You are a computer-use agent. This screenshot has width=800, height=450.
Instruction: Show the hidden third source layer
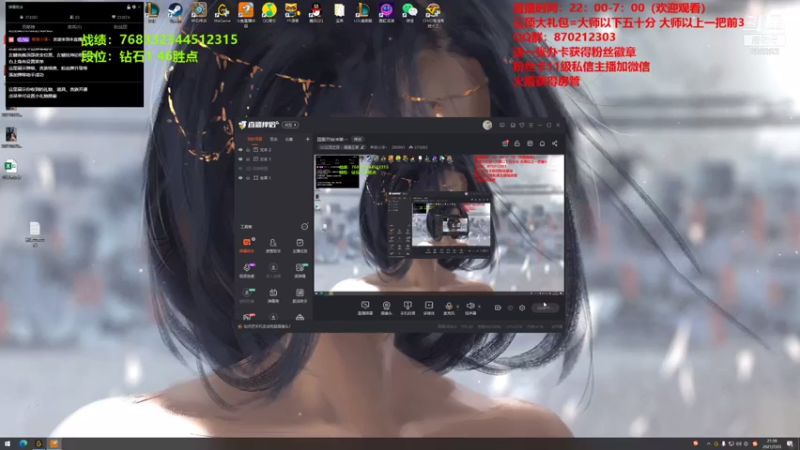tap(240, 168)
